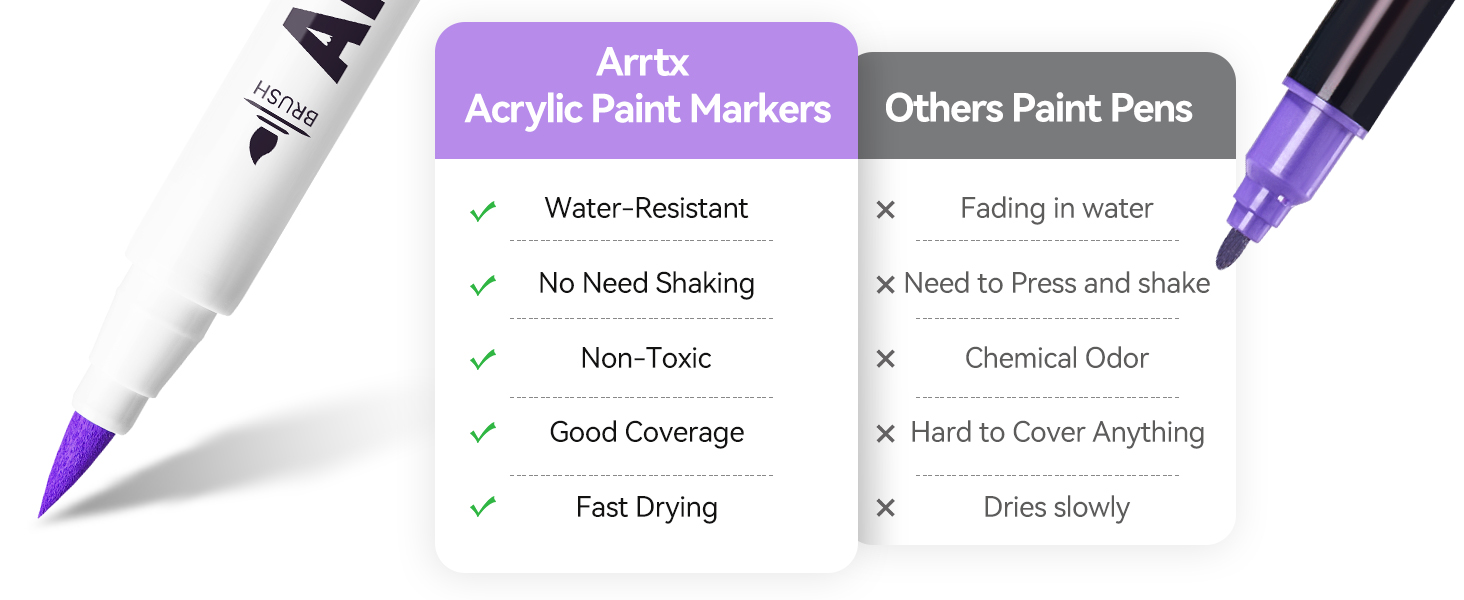Image resolution: width=1464 pixels, height=600 pixels.
Task: Click the green checkmark next to Fast Drying
Action: tap(483, 507)
